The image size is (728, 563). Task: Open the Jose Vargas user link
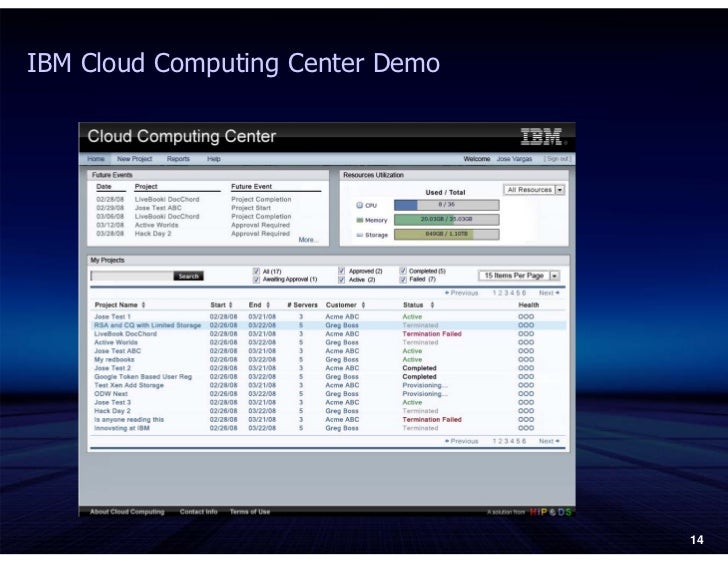(514, 159)
